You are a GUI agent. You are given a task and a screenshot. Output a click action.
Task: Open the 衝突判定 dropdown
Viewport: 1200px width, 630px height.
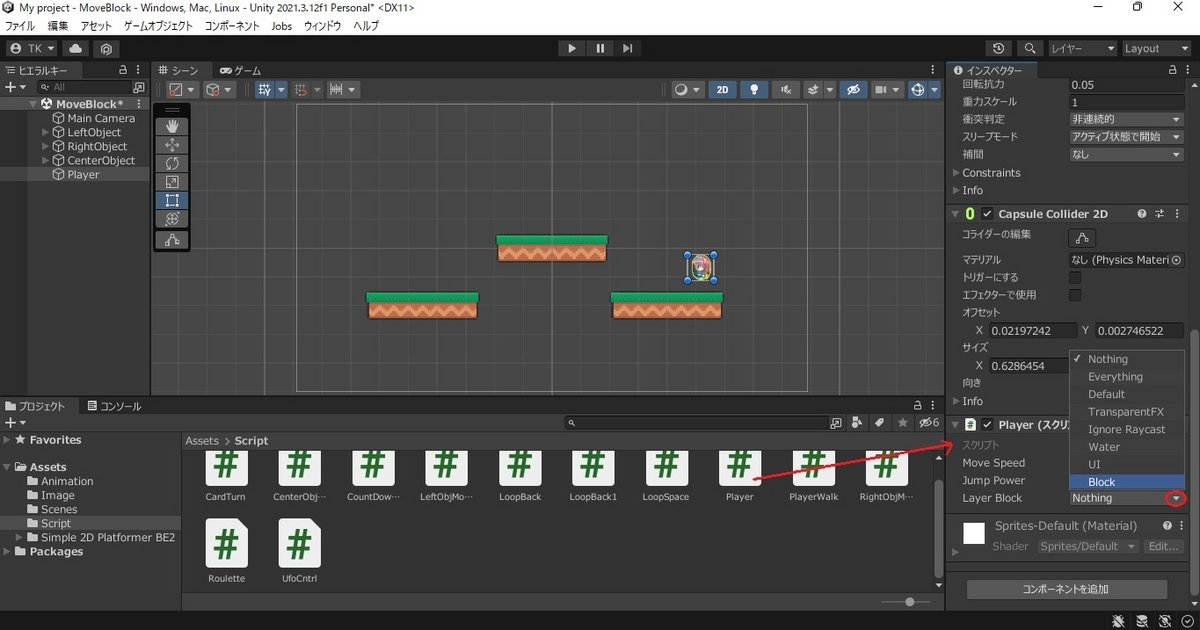tap(1127, 119)
